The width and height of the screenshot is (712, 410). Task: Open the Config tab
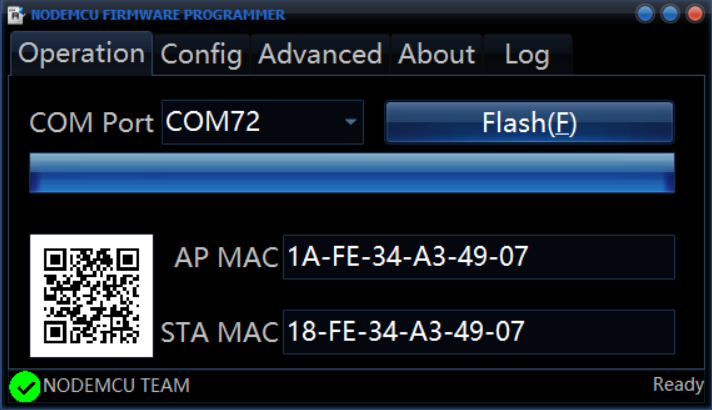point(201,54)
